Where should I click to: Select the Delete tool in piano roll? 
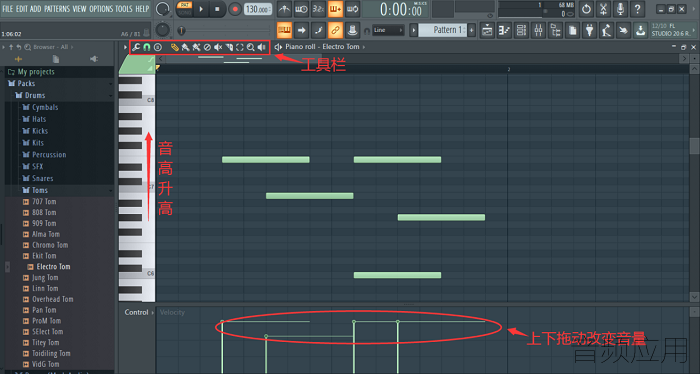(207, 47)
